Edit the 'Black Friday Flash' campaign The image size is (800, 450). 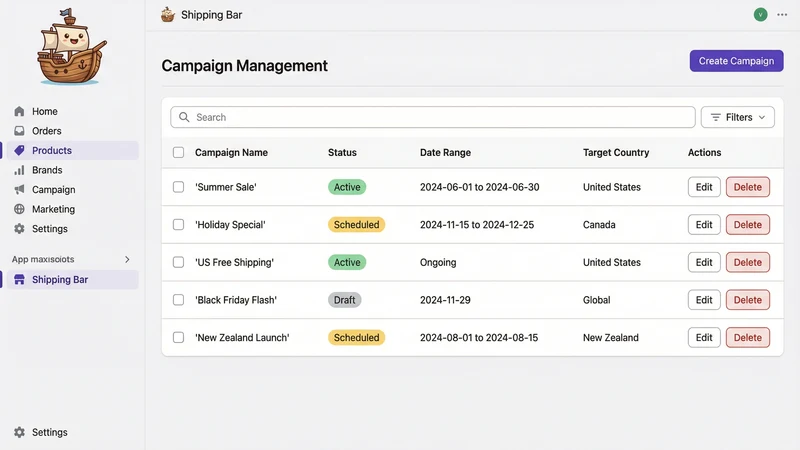pyautogui.click(x=704, y=300)
